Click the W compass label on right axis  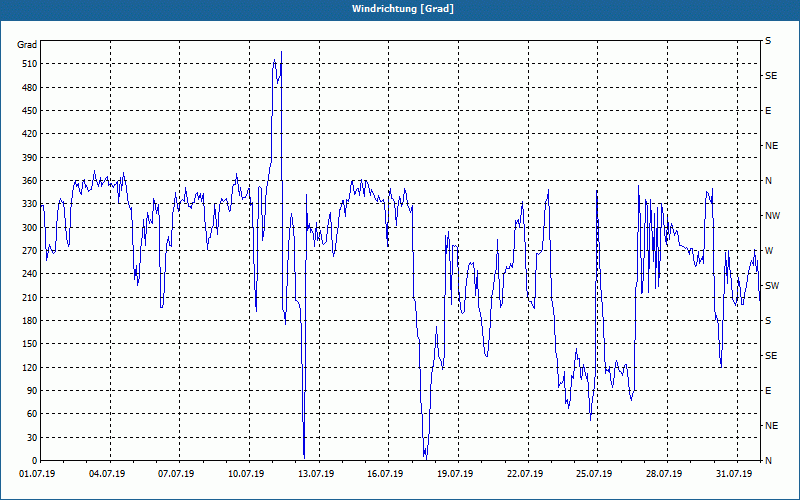(769, 251)
